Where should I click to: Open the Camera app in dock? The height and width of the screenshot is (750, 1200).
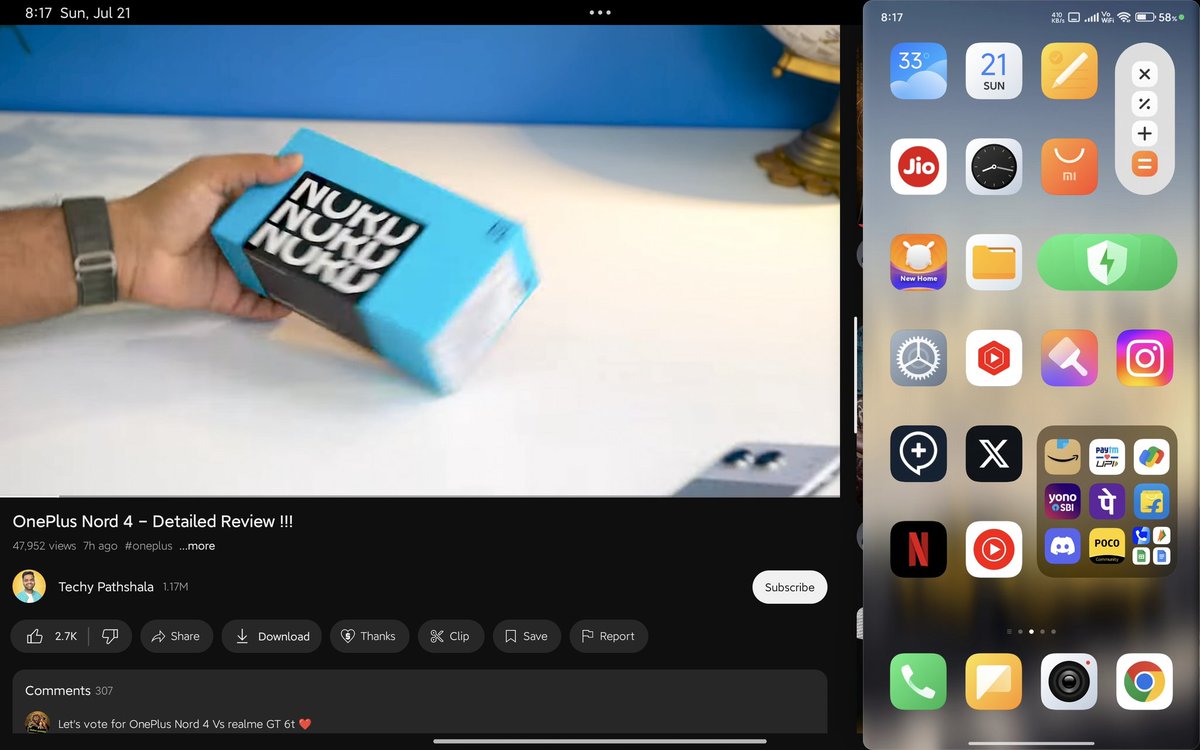(1069, 682)
